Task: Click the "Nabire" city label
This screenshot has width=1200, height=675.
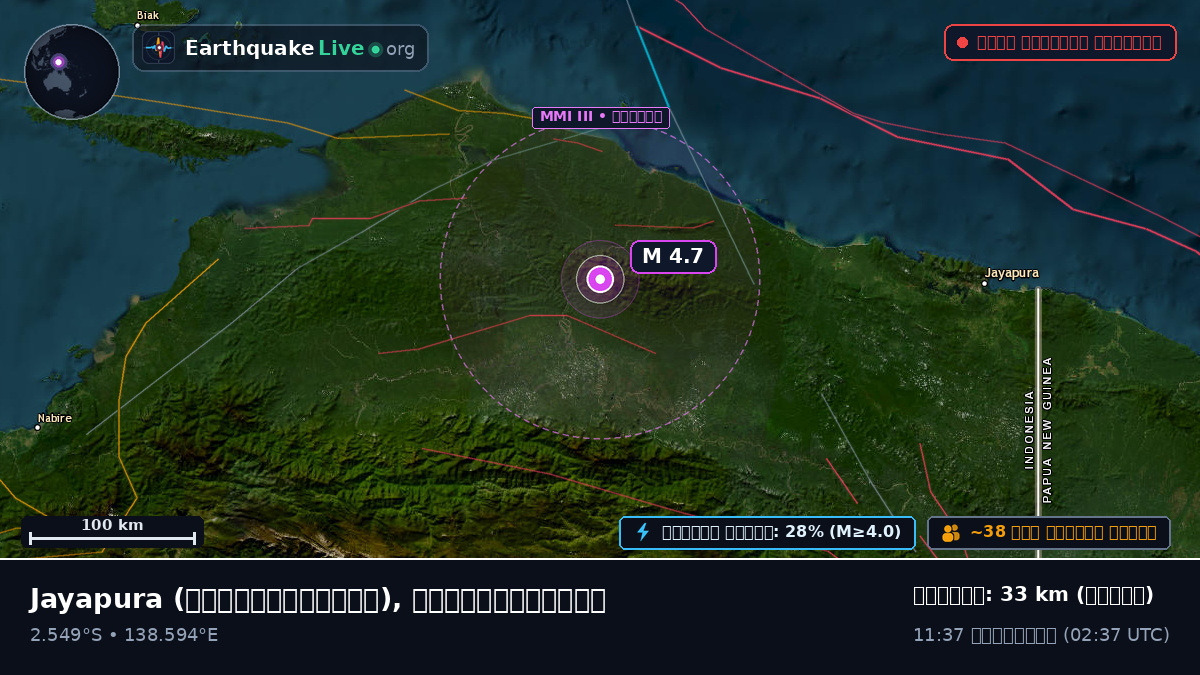Action: tap(55, 418)
